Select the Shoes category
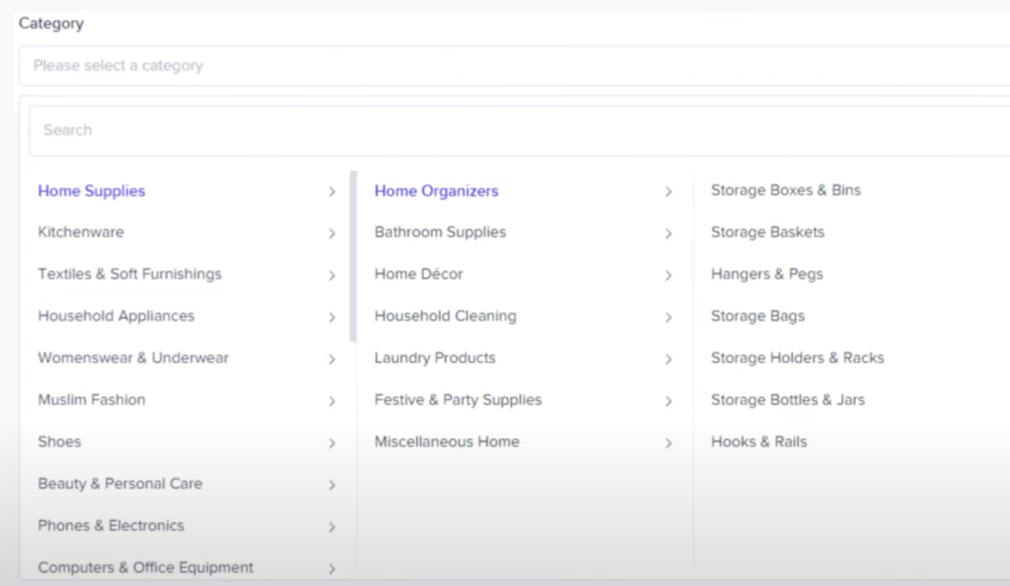The height and width of the screenshot is (586, 1010). pyautogui.click(x=59, y=442)
